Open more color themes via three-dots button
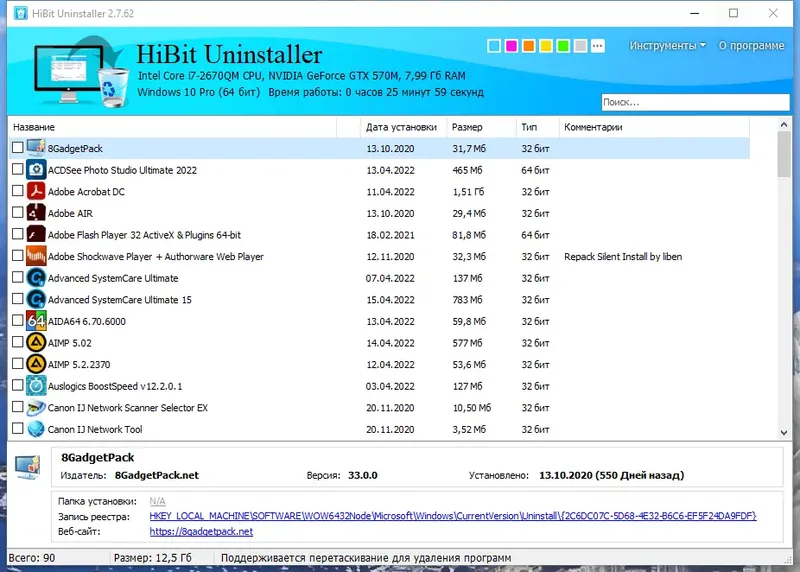The width and height of the screenshot is (800, 572). [x=597, y=46]
